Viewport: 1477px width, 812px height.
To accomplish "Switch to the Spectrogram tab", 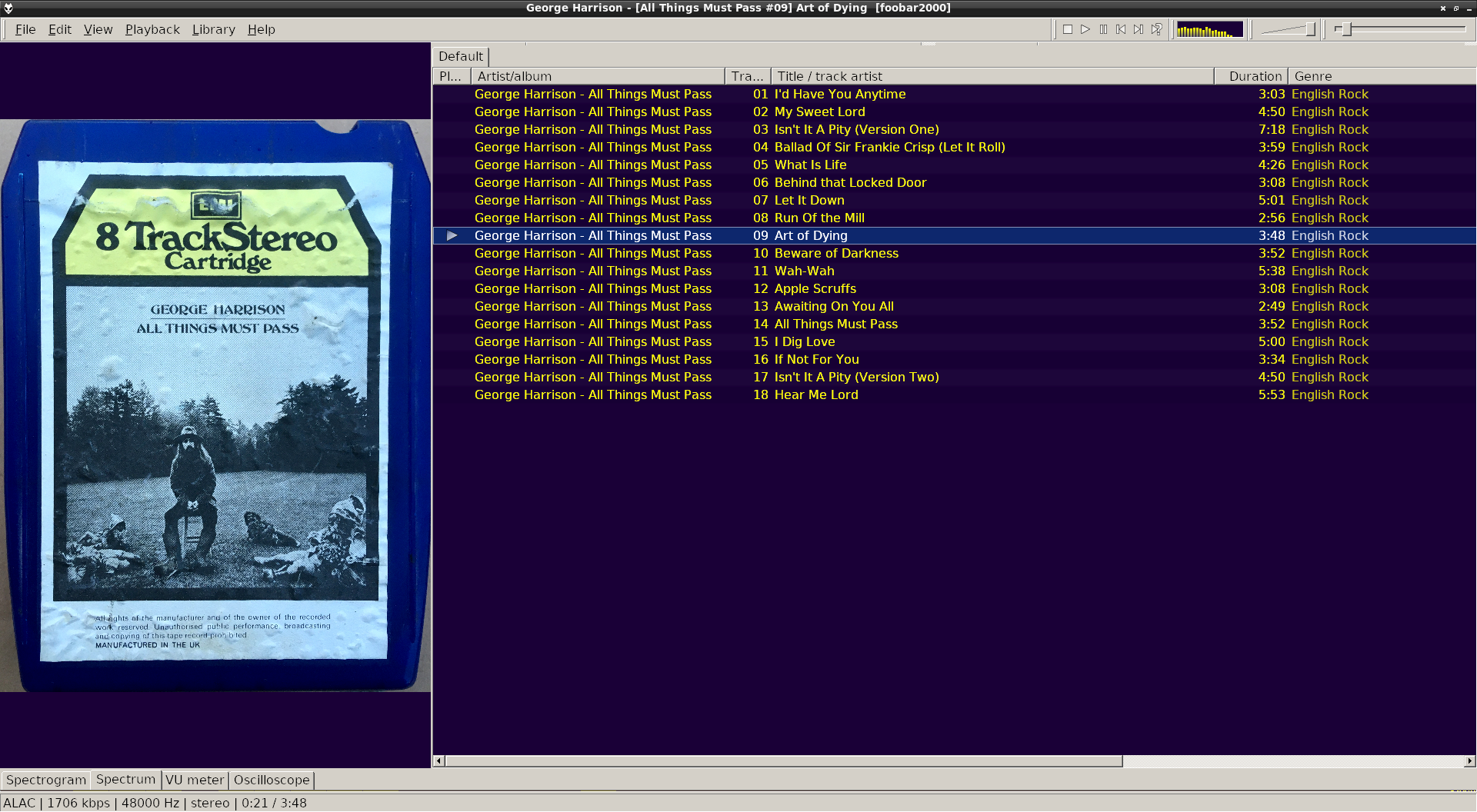I will 45,780.
